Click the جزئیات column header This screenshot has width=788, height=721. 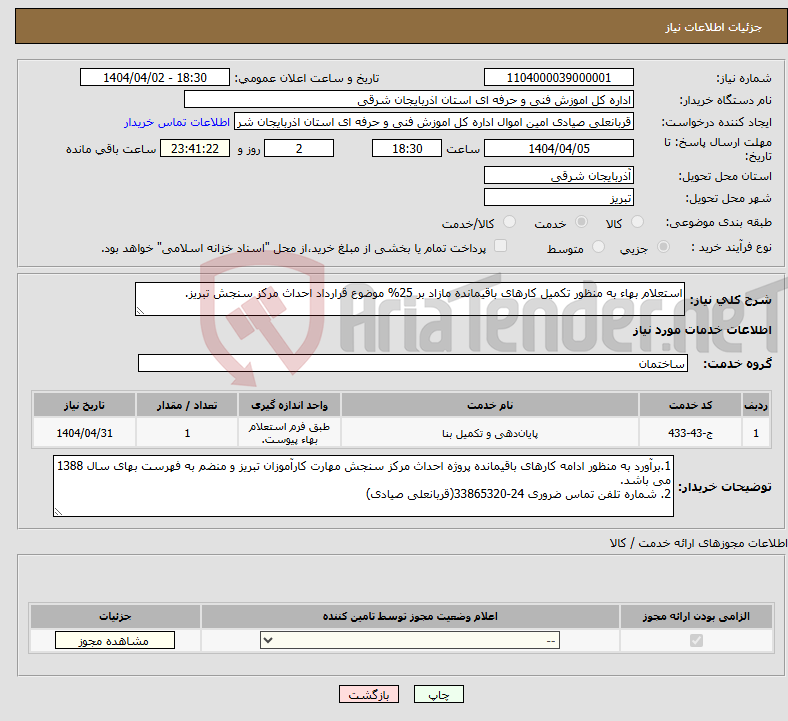pos(115,616)
